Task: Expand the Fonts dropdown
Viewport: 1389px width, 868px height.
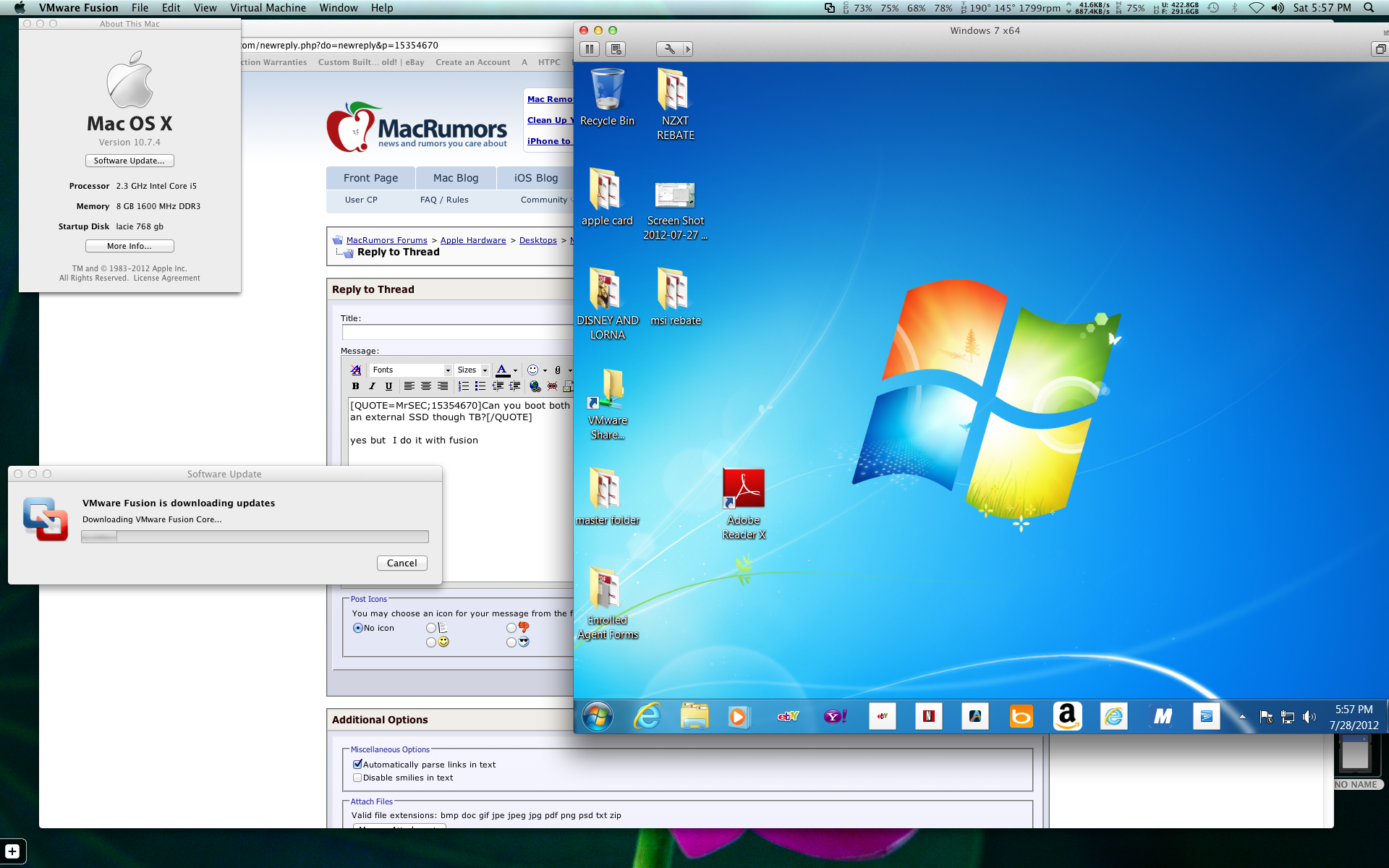Action: pyautogui.click(x=410, y=370)
